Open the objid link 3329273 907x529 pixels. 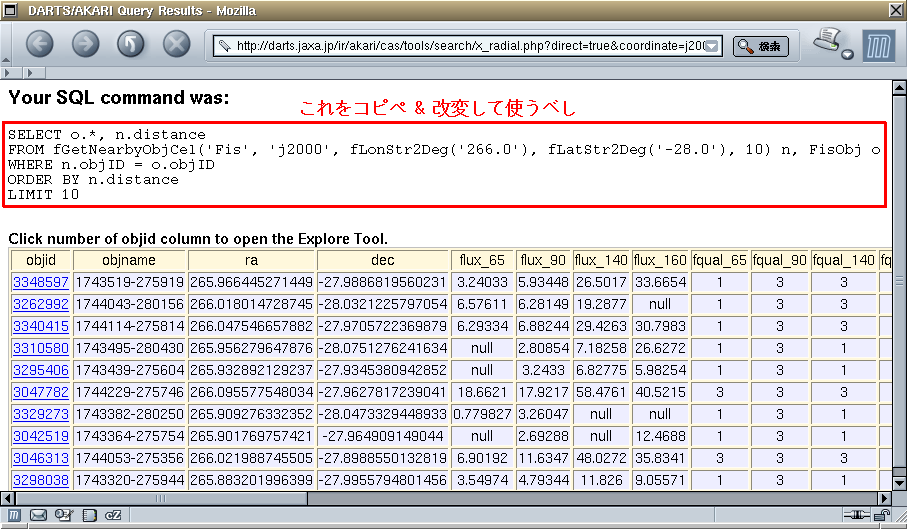40,414
